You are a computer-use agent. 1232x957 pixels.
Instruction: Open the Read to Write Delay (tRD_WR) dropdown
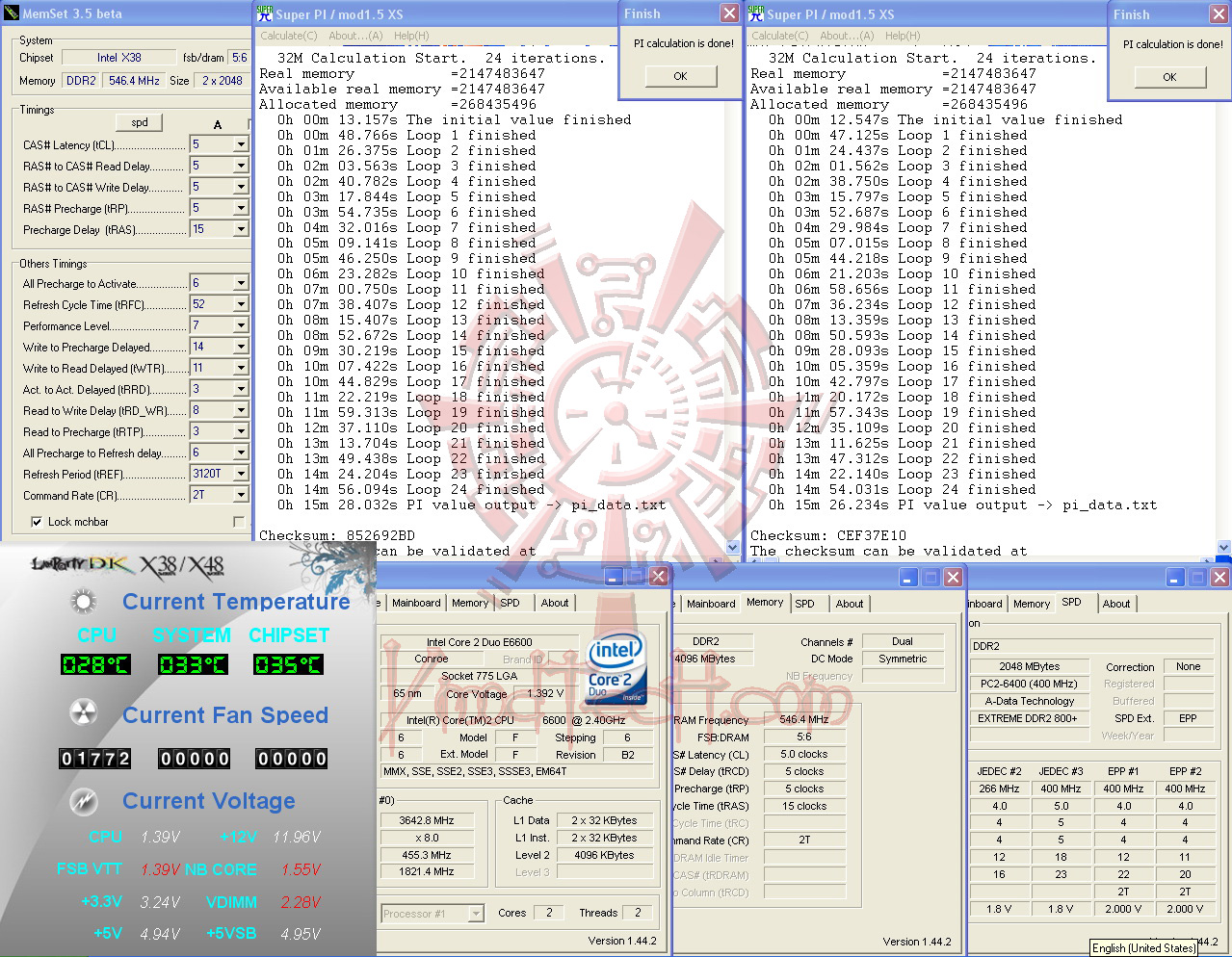pyautogui.click(x=241, y=410)
